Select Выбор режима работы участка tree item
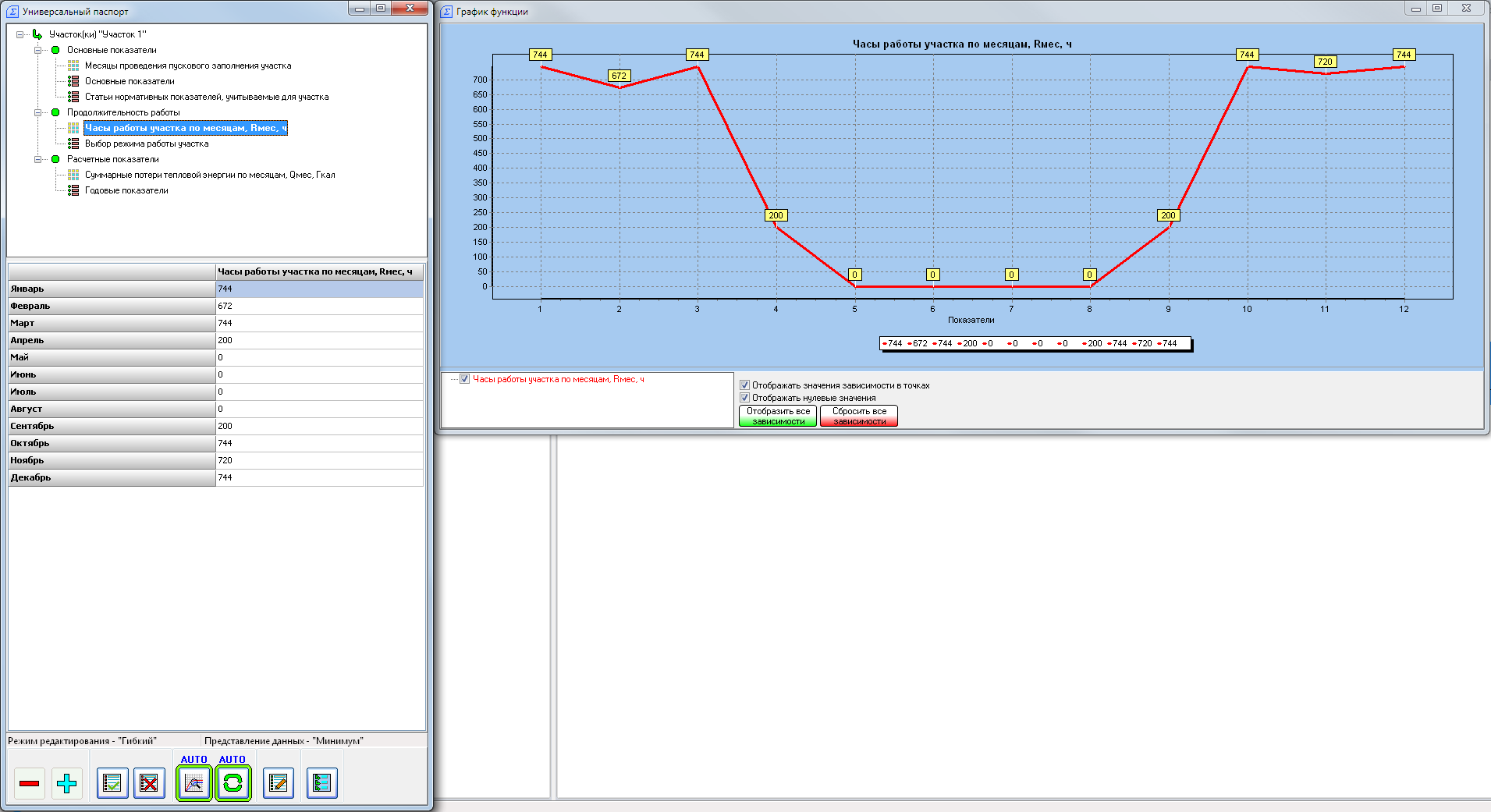The height and width of the screenshot is (812, 1491). pyautogui.click(x=147, y=144)
